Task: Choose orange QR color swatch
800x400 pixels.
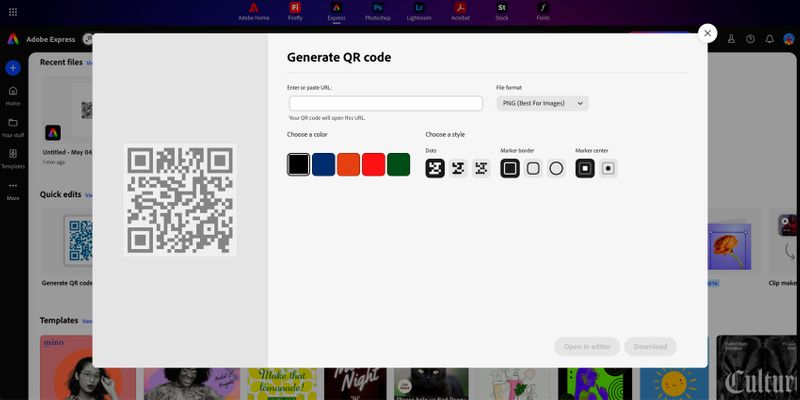Action: (348, 164)
